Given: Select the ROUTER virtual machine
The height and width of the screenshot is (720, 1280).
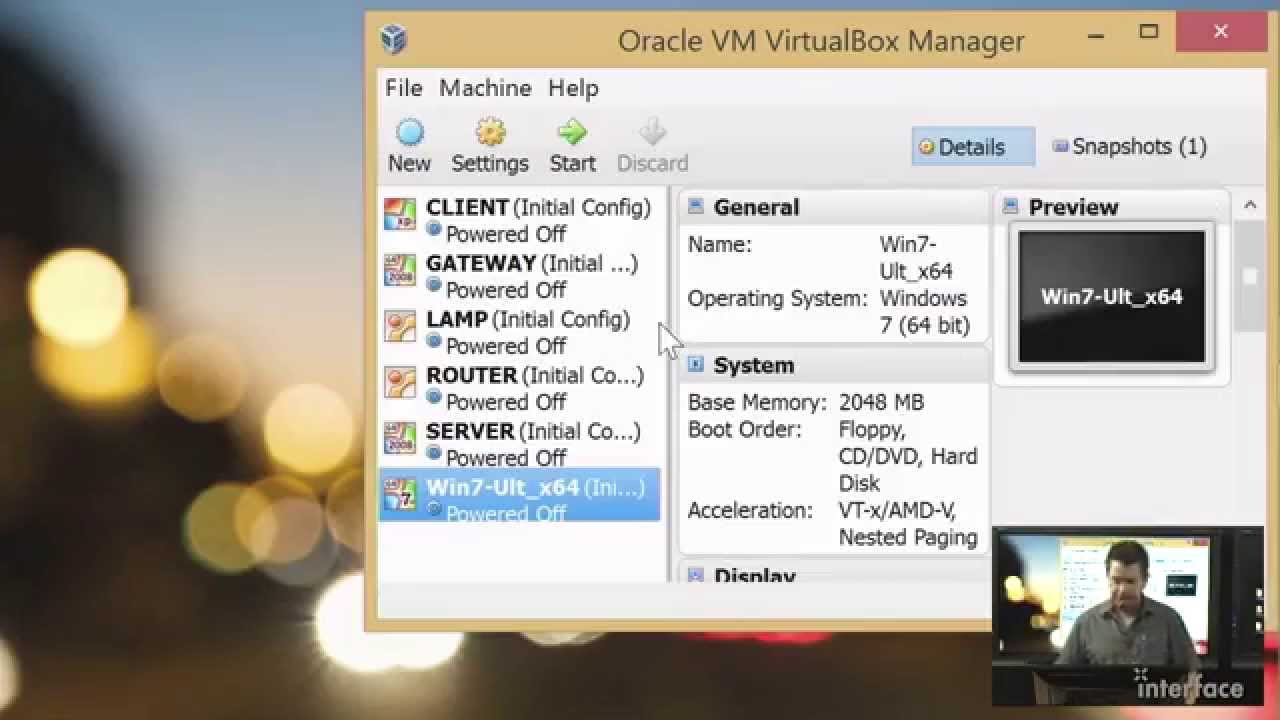Looking at the screenshot, I should click(520, 387).
